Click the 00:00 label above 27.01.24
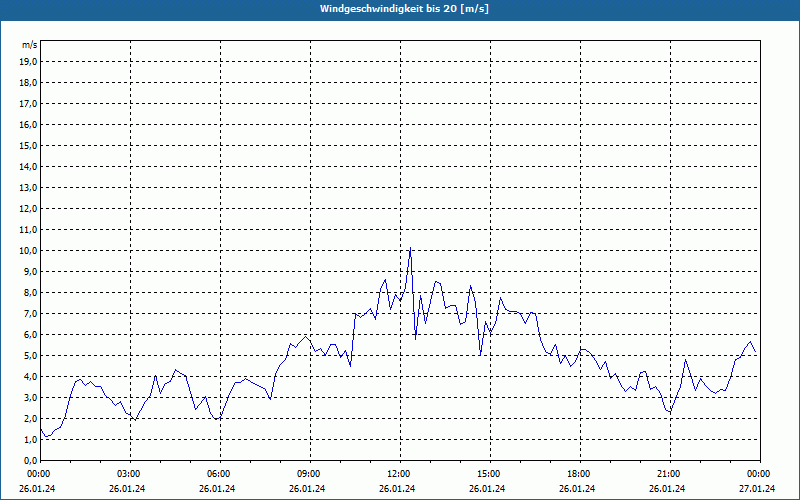Screen dimensions: 800x500 760,474
